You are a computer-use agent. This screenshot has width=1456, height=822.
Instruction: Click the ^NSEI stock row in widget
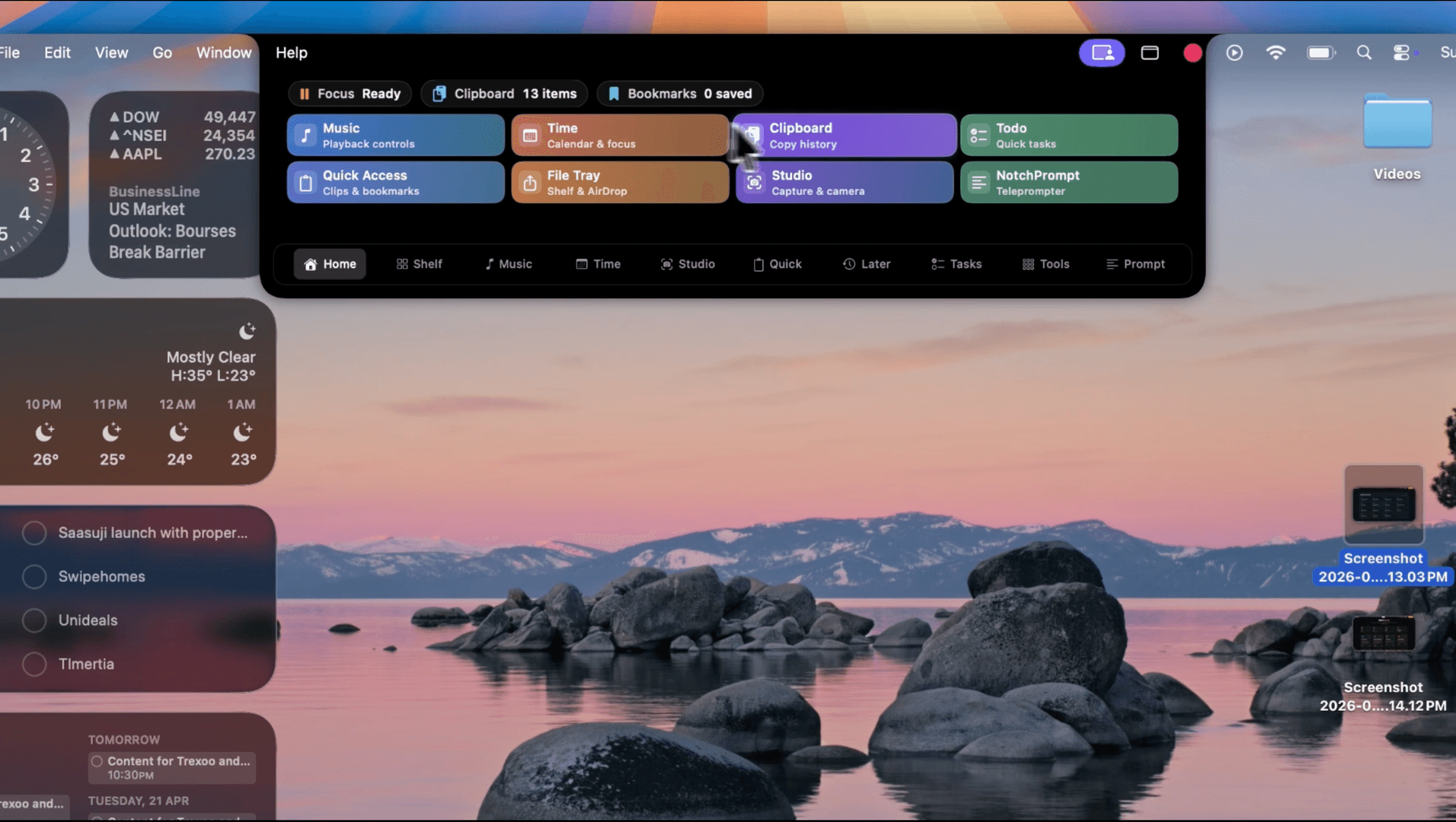(x=182, y=135)
